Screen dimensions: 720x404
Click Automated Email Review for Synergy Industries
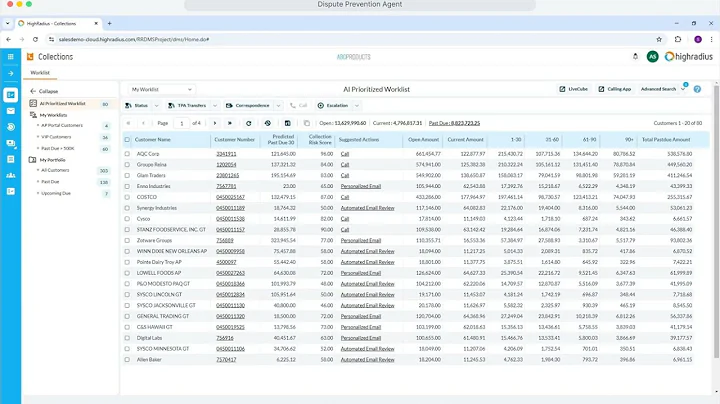(367, 208)
